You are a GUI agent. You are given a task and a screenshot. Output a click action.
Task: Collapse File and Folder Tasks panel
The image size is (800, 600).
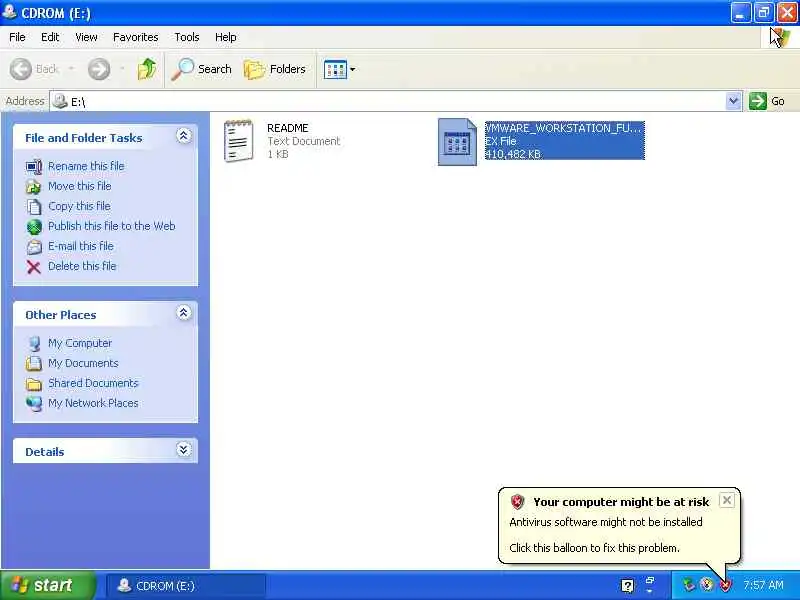184,136
